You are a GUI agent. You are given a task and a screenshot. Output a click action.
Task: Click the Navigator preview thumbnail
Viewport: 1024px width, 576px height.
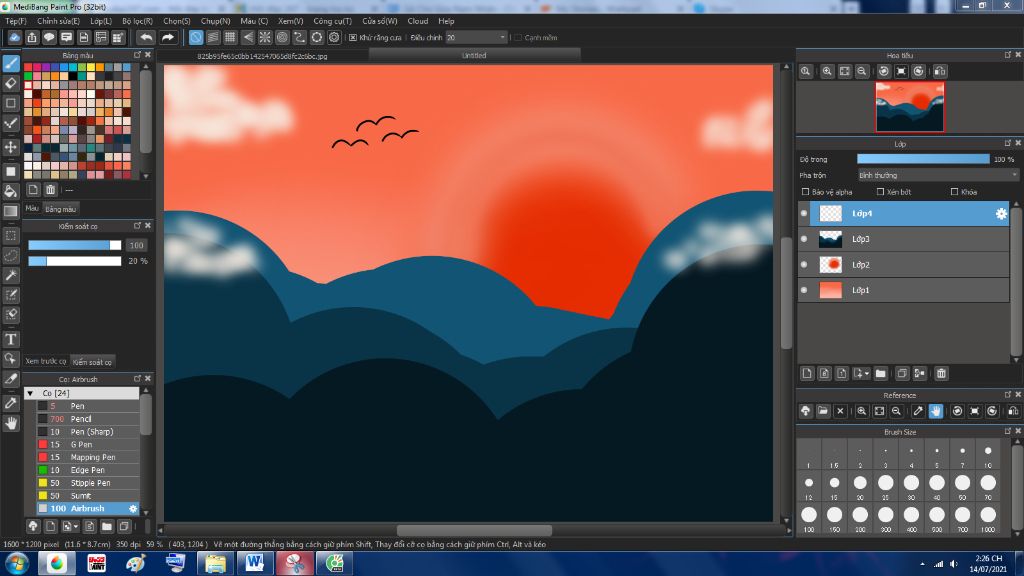910,107
